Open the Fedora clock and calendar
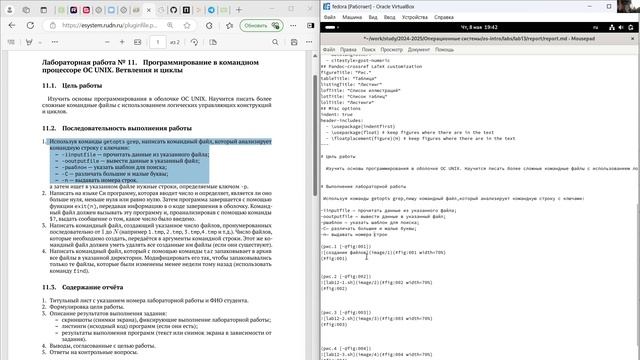The image size is (640, 360). pos(479,27)
